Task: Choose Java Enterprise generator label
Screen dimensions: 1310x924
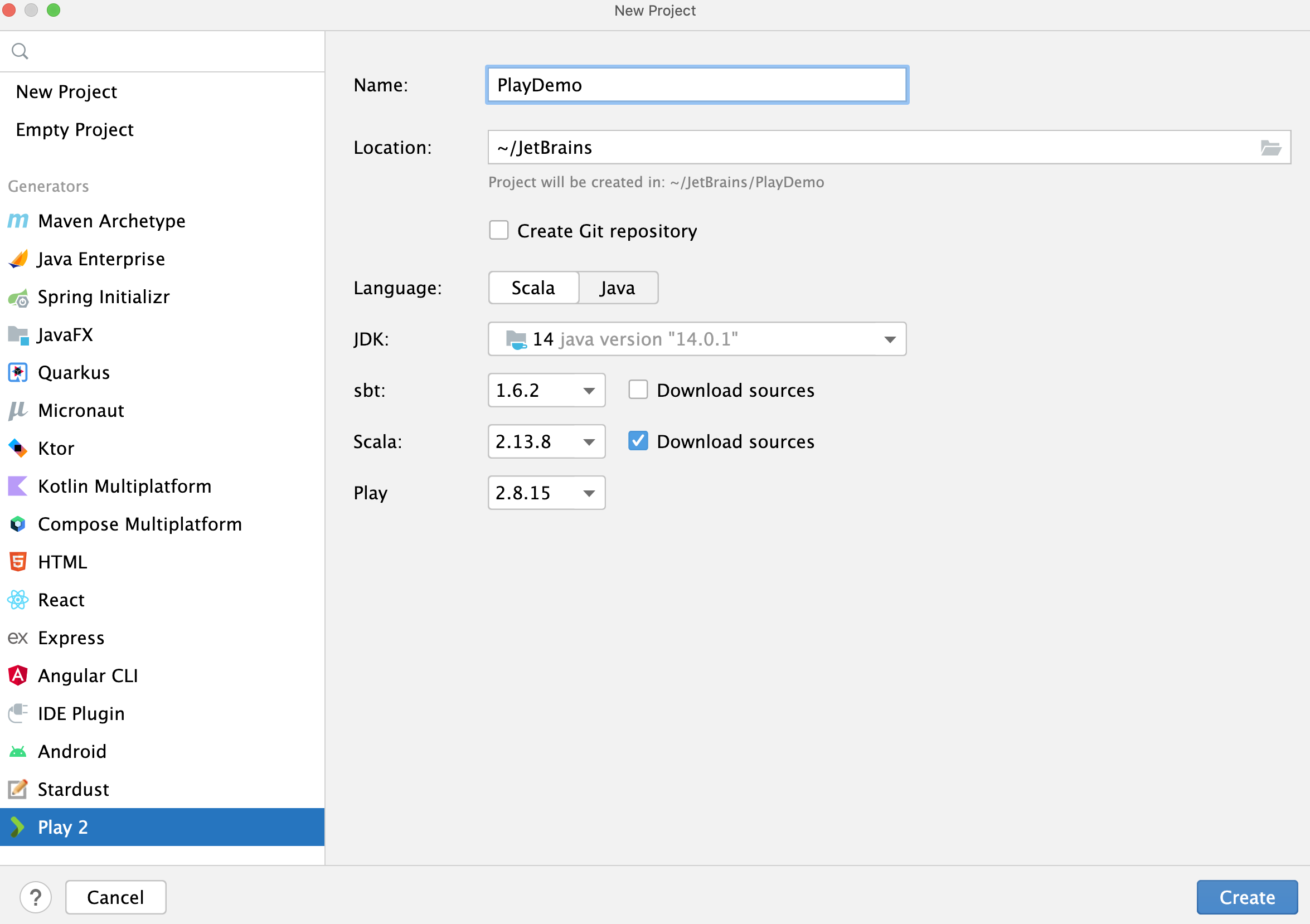Action: click(x=101, y=259)
